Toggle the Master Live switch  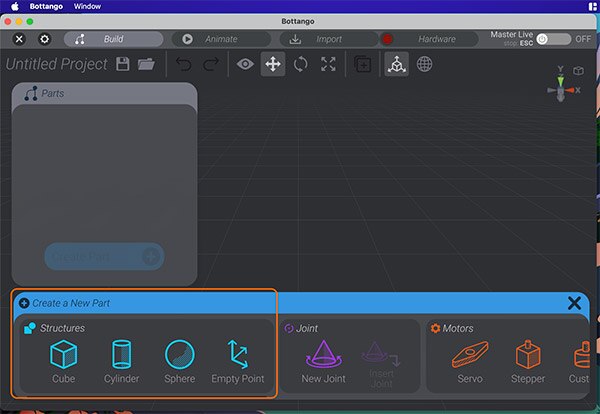(553, 39)
